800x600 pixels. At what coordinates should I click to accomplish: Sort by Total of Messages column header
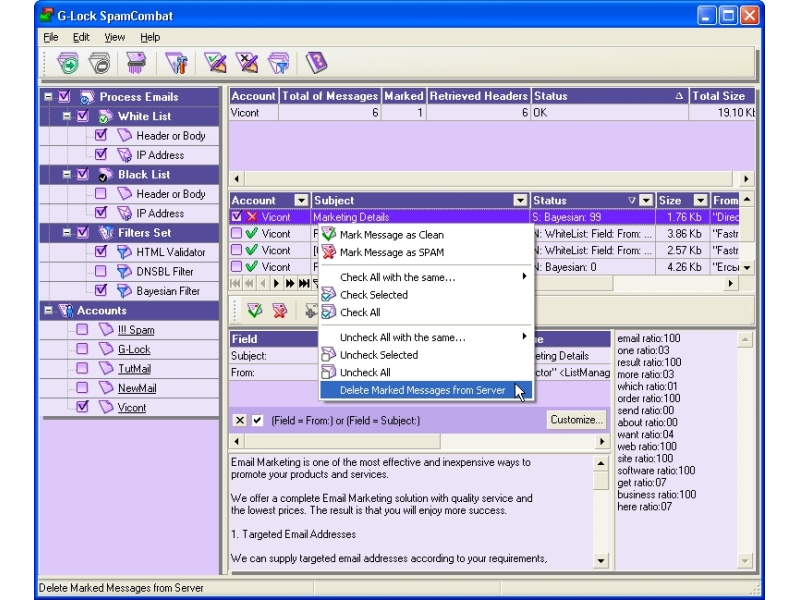[330, 96]
